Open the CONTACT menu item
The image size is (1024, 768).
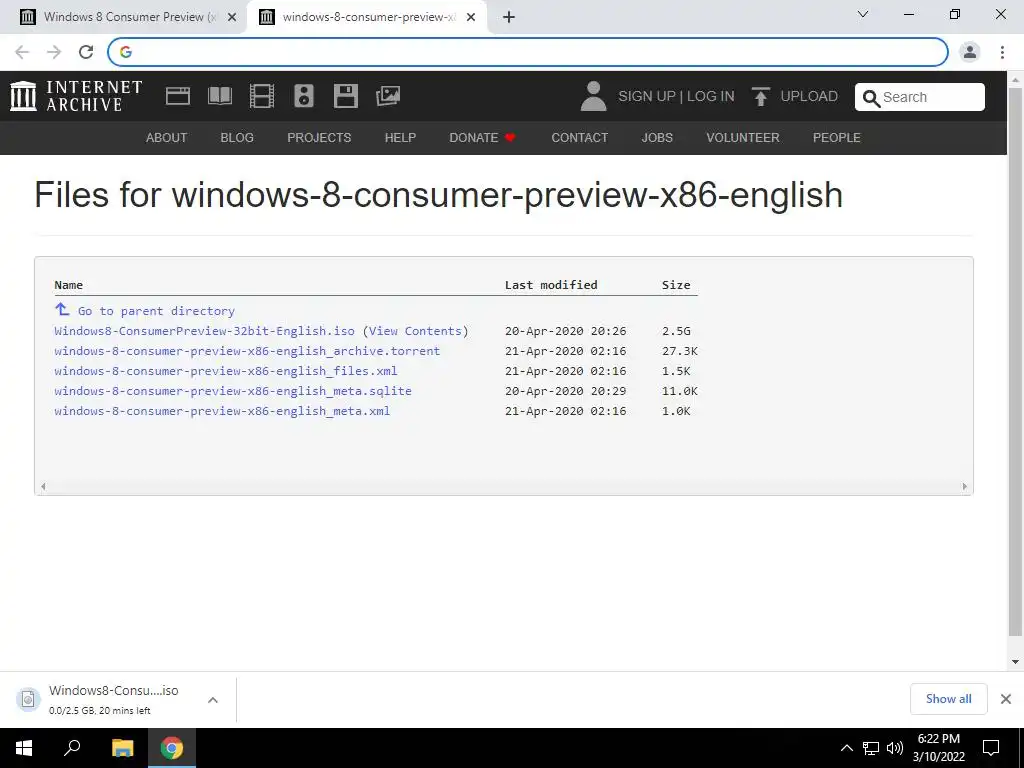click(x=579, y=138)
